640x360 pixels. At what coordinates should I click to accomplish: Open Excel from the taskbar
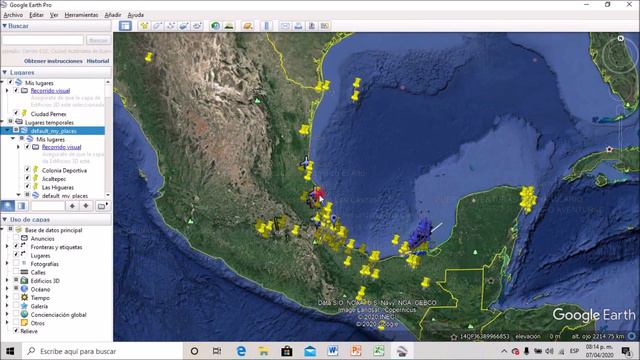tap(379, 351)
